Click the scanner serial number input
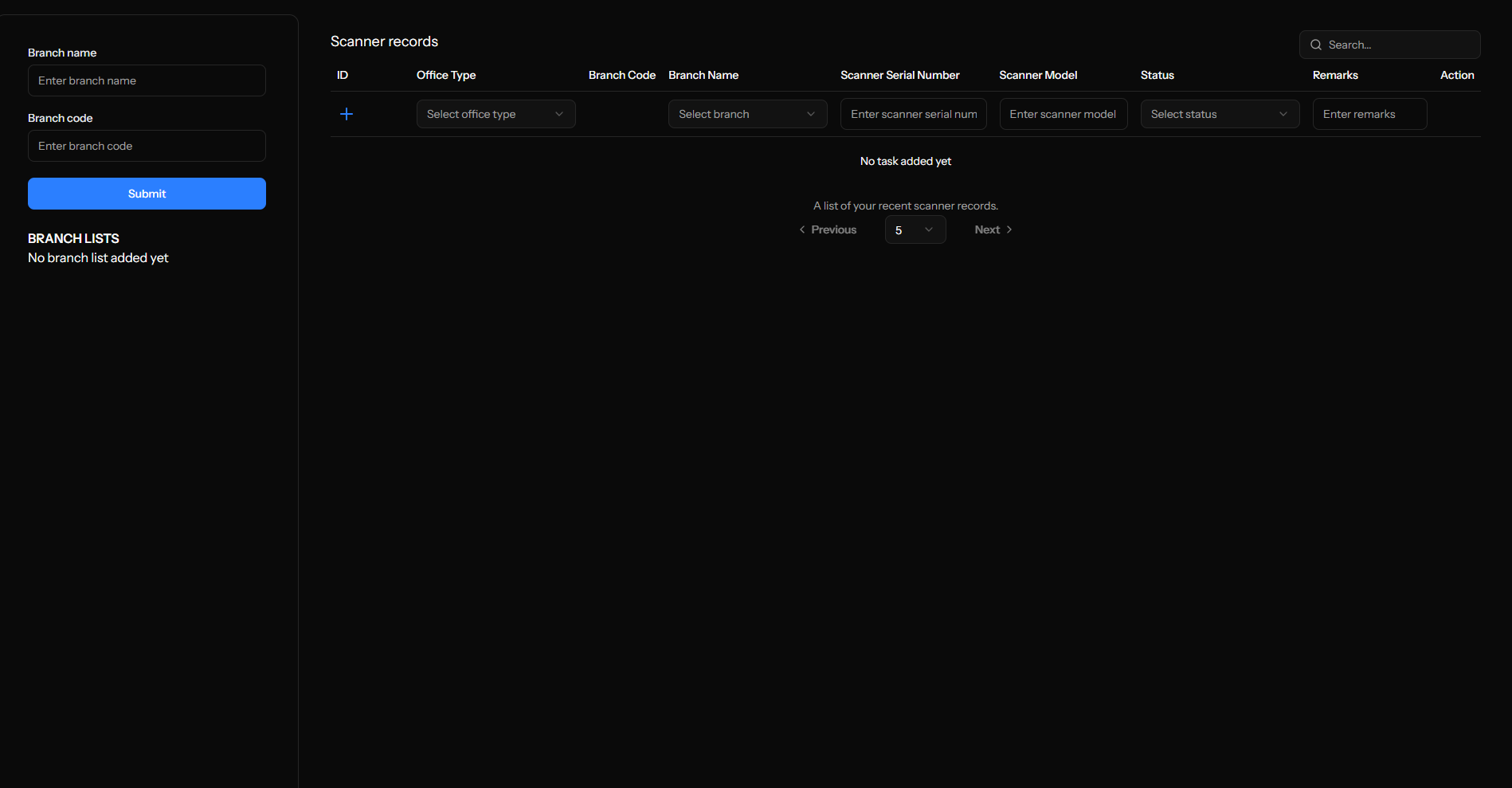This screenshot has height=788, width=1512. (x=913, y=114)
